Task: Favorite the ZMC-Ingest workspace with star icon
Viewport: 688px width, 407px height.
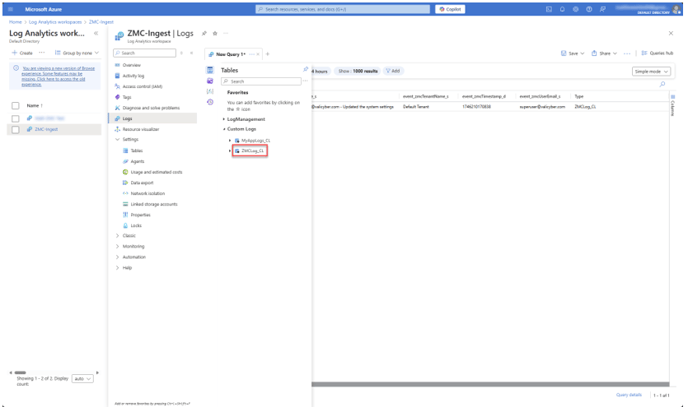Action: point(215,33)
